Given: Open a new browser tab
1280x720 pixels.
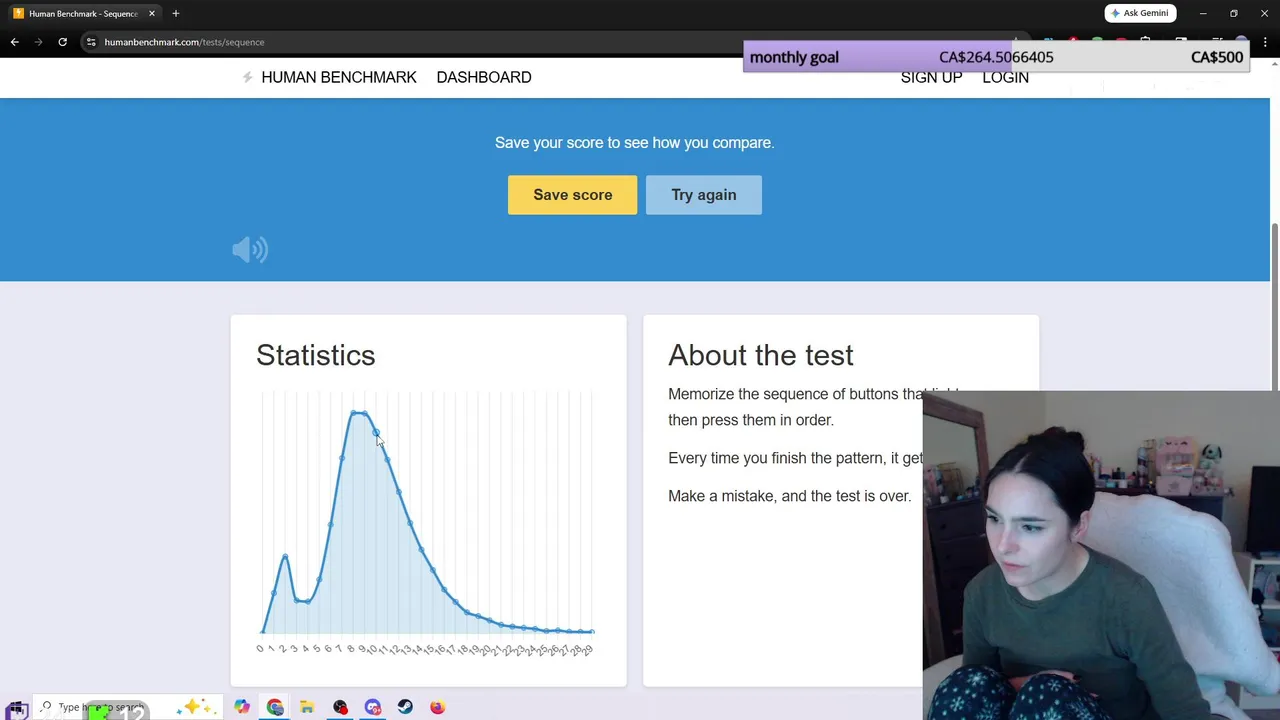Looking at the screenshot, I should tap(176, 13).
